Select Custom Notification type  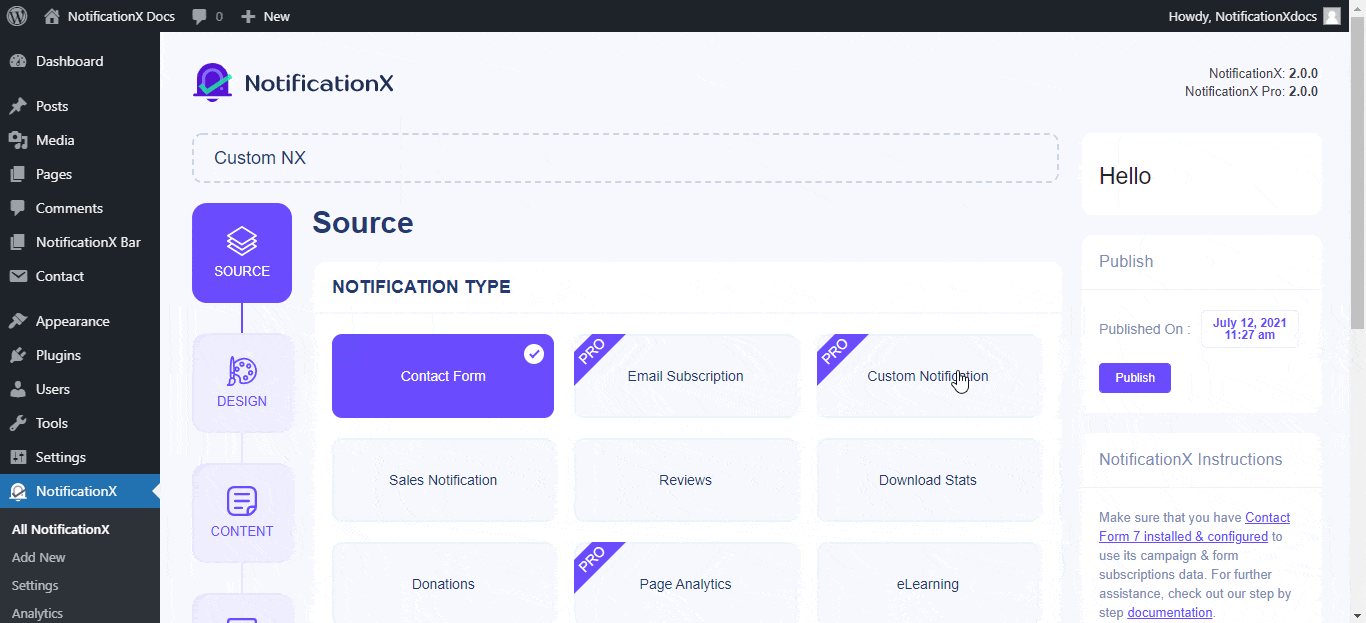click(928, 376)
